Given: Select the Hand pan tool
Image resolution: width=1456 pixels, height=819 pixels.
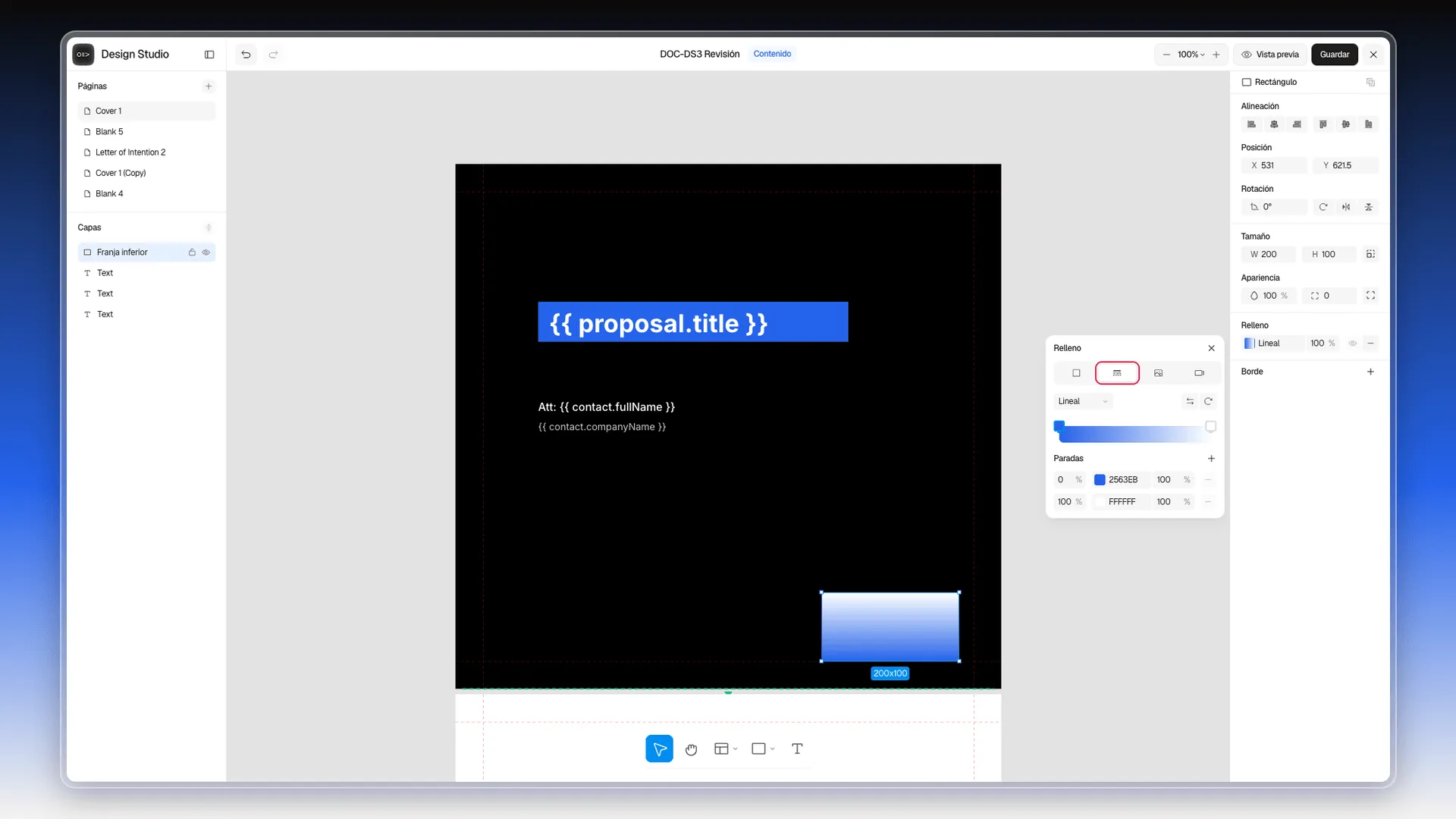Looking at the screenshot, I should tap(691, 749).
